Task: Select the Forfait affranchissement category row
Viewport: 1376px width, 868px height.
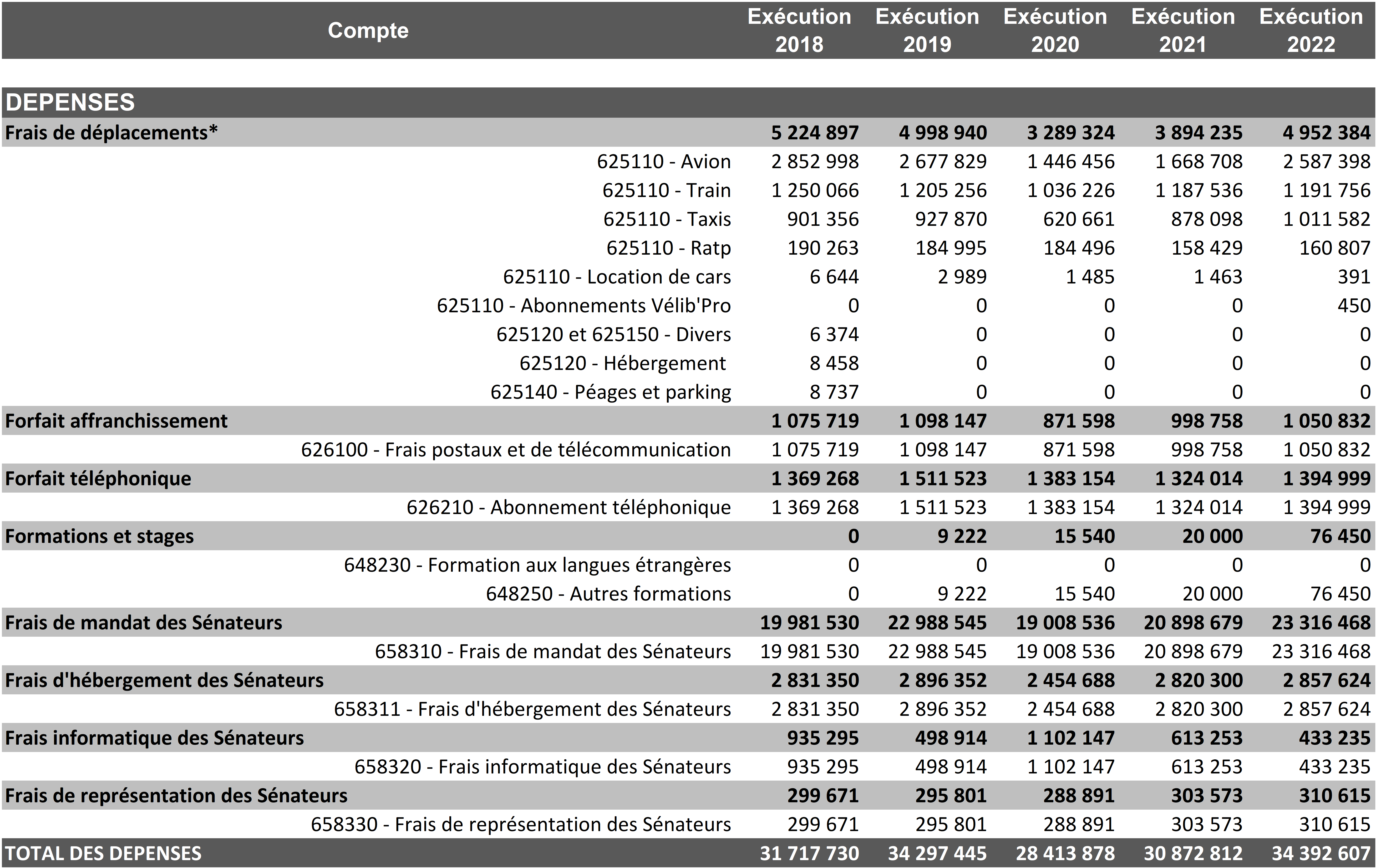Action: coord(116,421)
